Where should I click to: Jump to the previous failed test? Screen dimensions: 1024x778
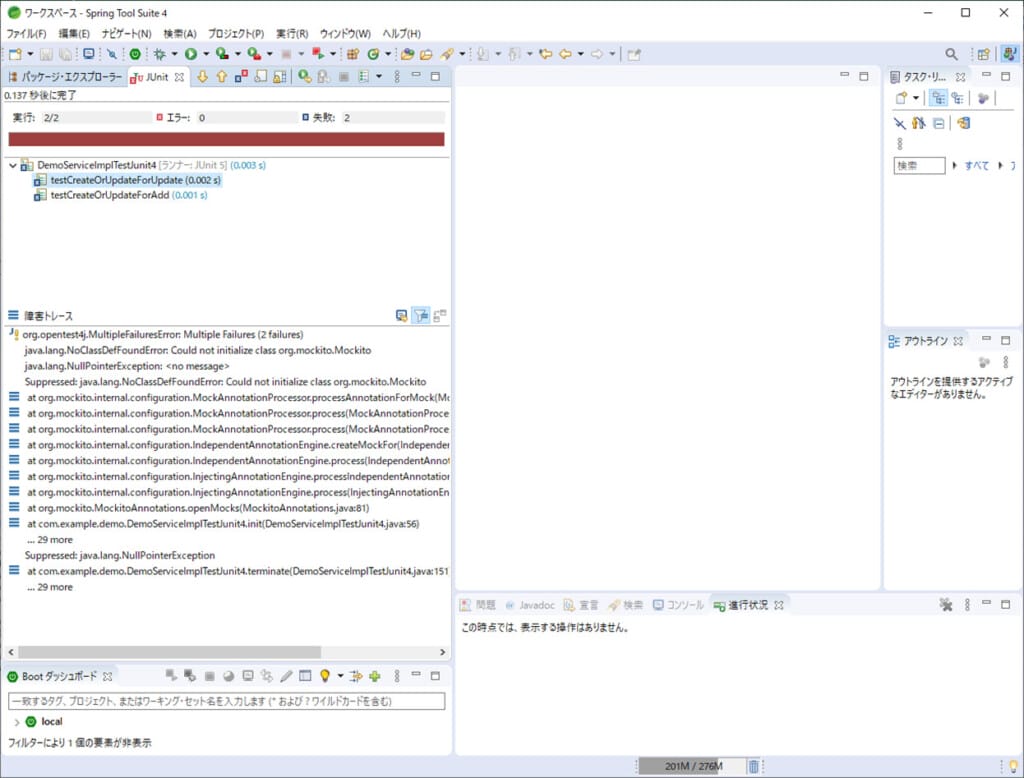[222, 77]
